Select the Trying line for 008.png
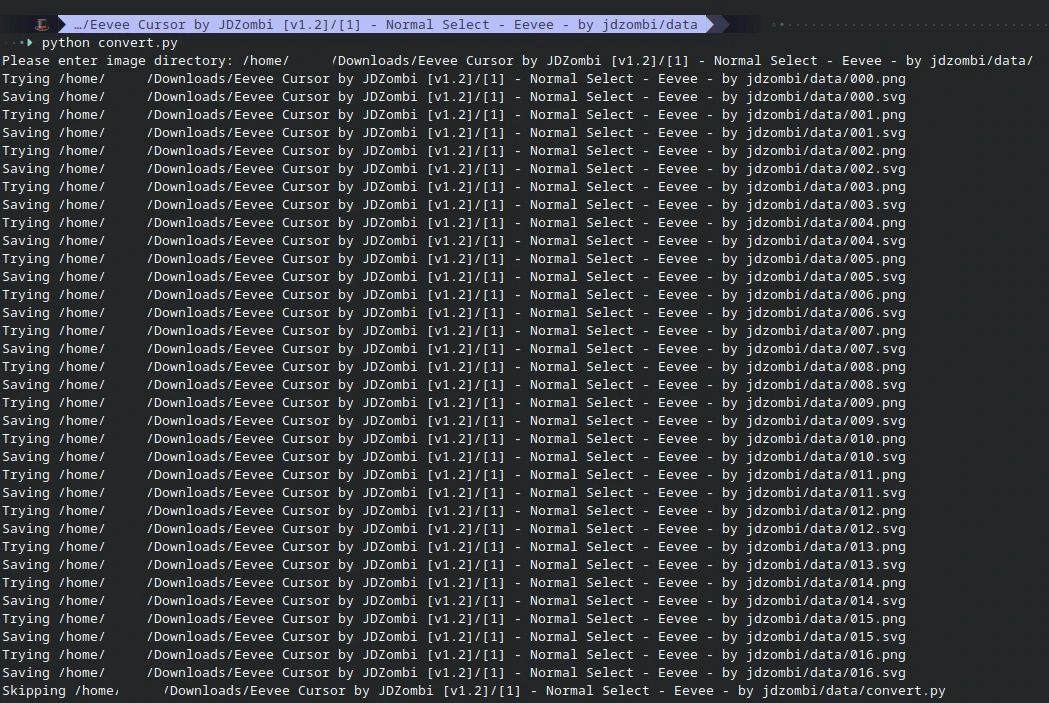This screenshot has height=703, width=1049. 454,367
